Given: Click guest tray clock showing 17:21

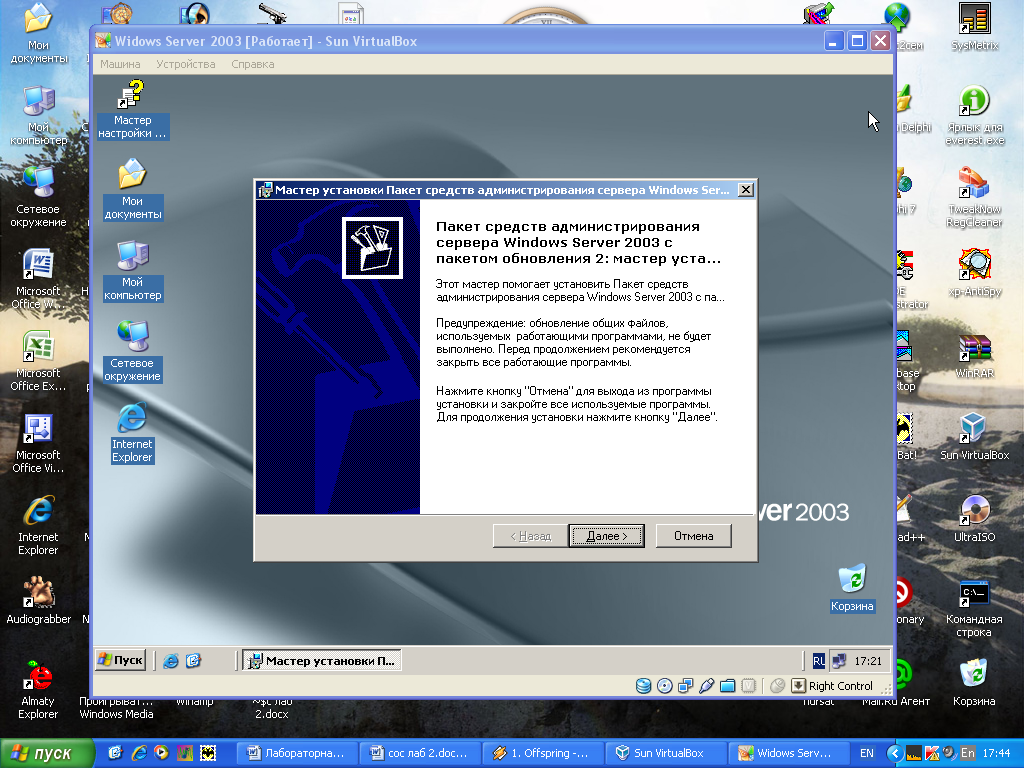Looking at the screenshot, I should coord(868,661).
